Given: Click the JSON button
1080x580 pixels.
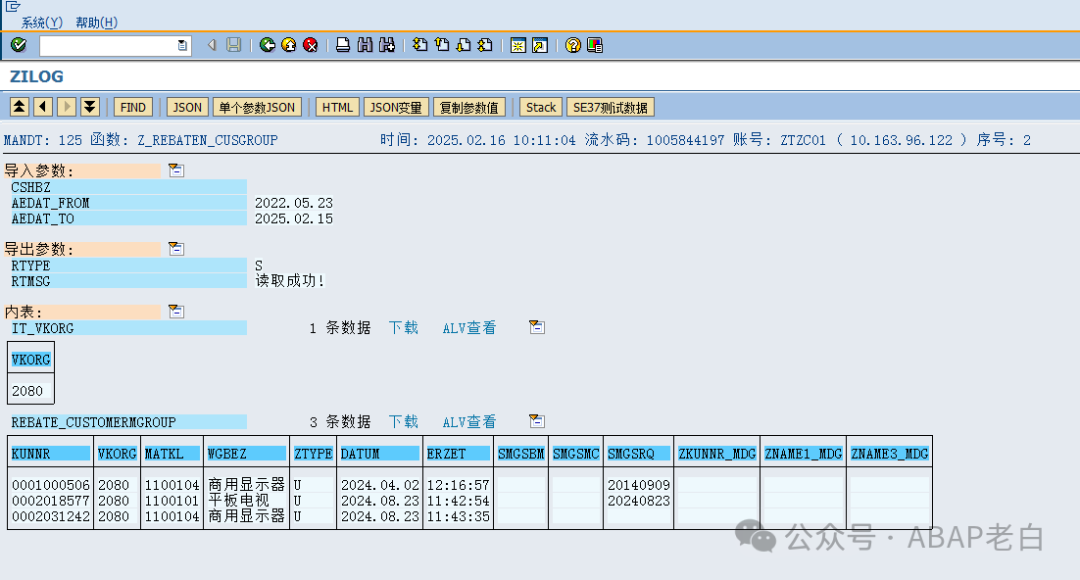Looking at the screenshot, I should coord(187,107).
